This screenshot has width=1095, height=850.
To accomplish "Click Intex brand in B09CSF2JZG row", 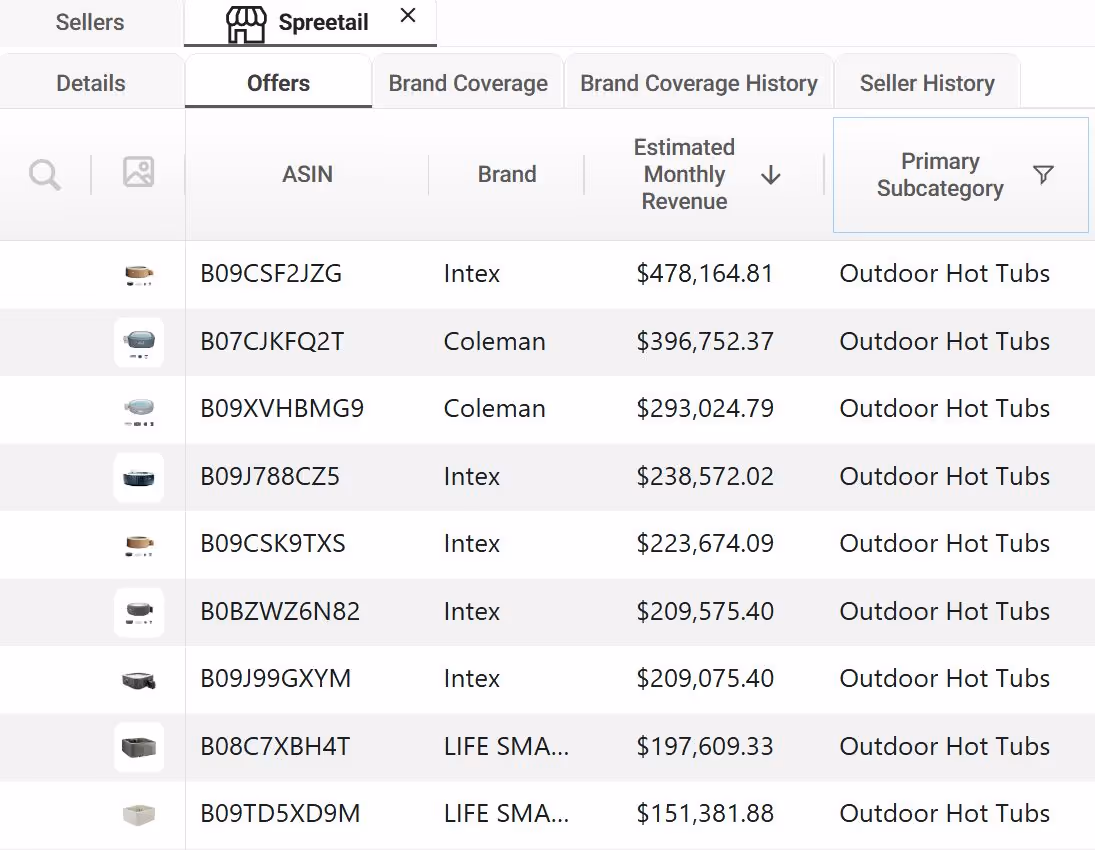I will [472, 274].
